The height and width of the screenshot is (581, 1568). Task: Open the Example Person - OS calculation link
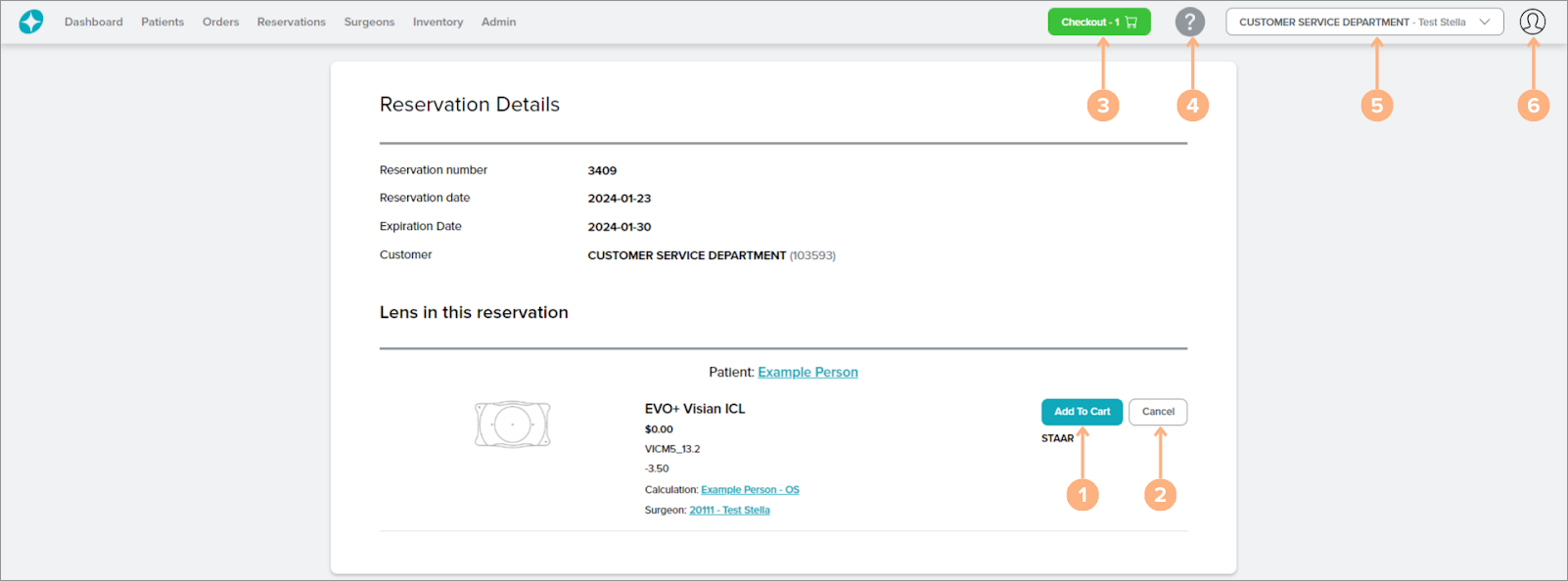750,490
